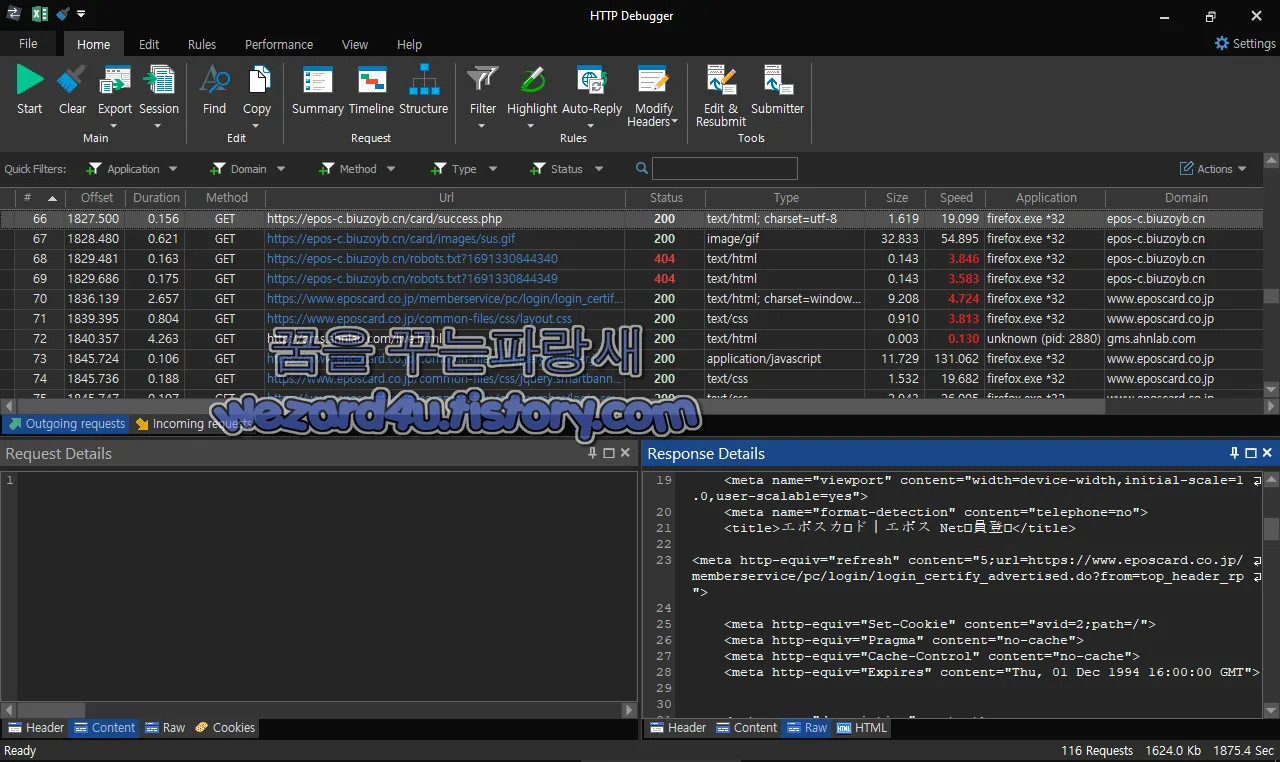Open Export dropdown arrow
This screenshot has width=1280, height=762.
click(114, 126)
